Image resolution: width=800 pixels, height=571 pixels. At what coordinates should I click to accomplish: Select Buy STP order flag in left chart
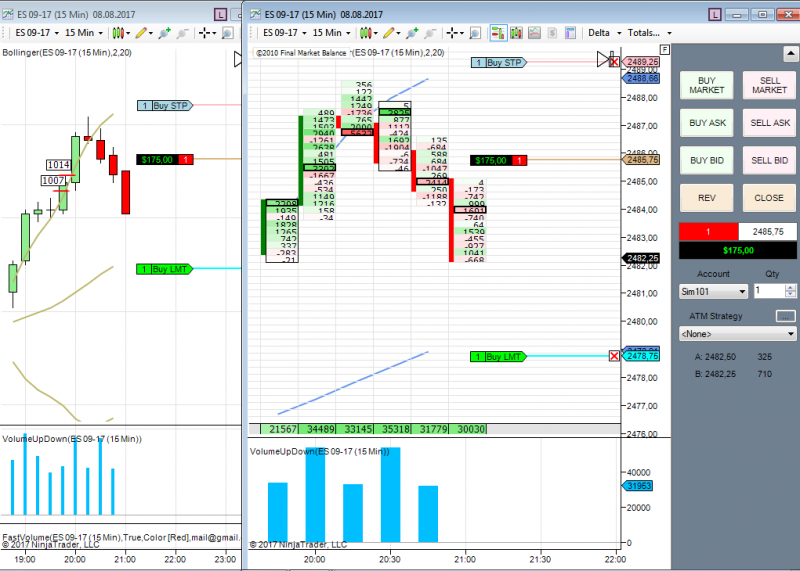click(165, 106)
